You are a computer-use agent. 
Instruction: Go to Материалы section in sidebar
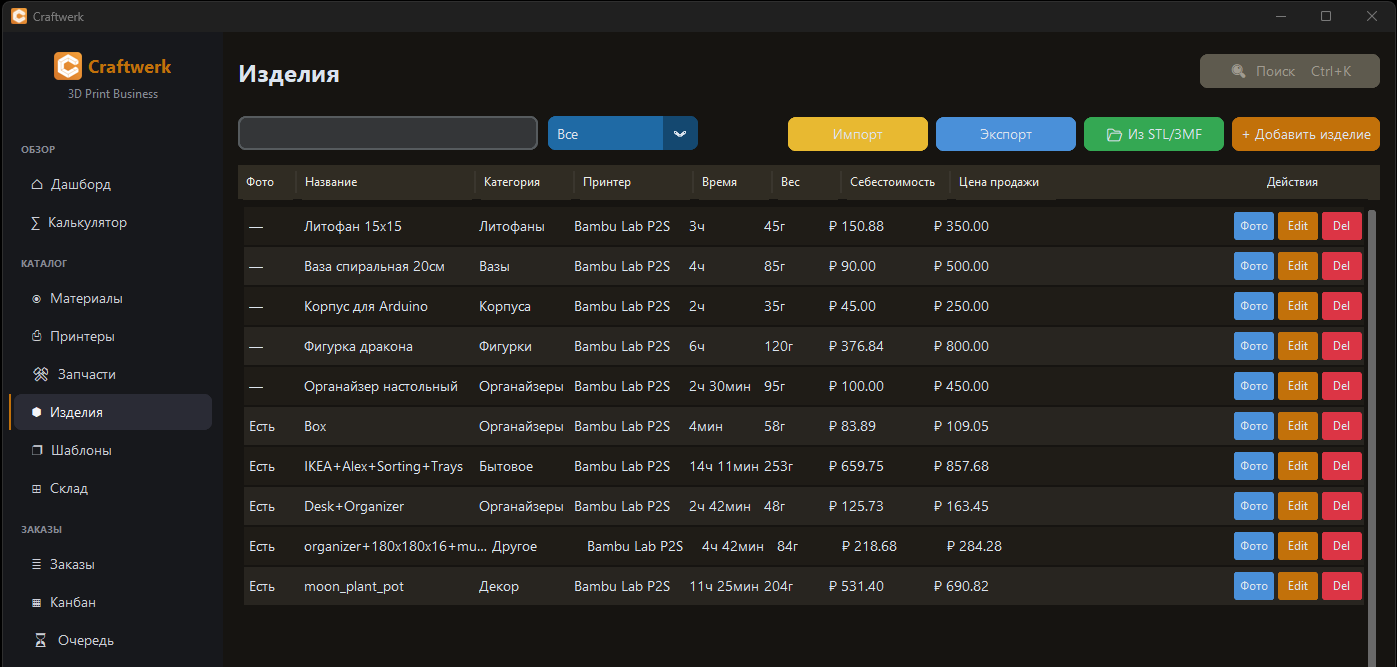(86, 299)
